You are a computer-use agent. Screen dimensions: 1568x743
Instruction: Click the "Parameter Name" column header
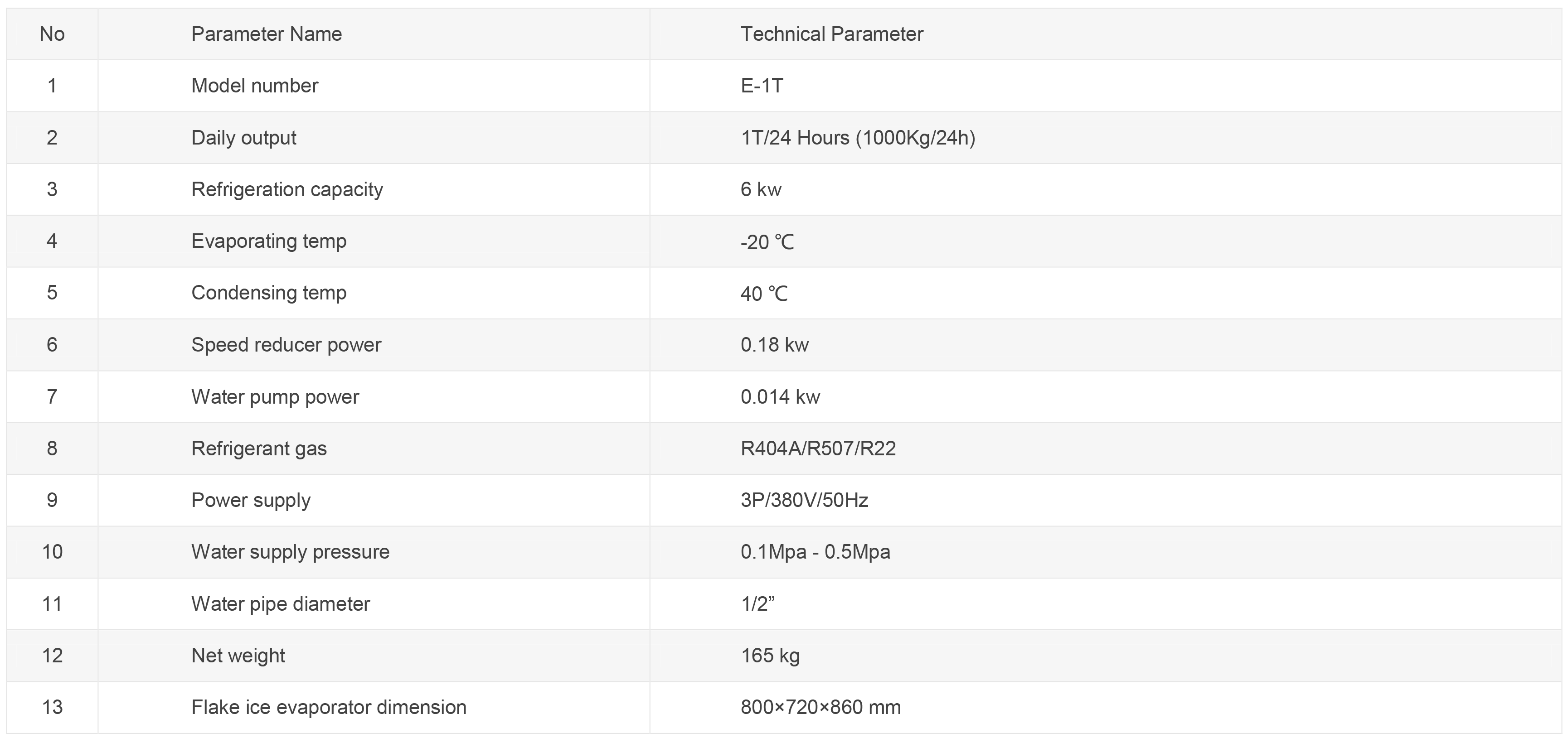(x=266, y=34)
